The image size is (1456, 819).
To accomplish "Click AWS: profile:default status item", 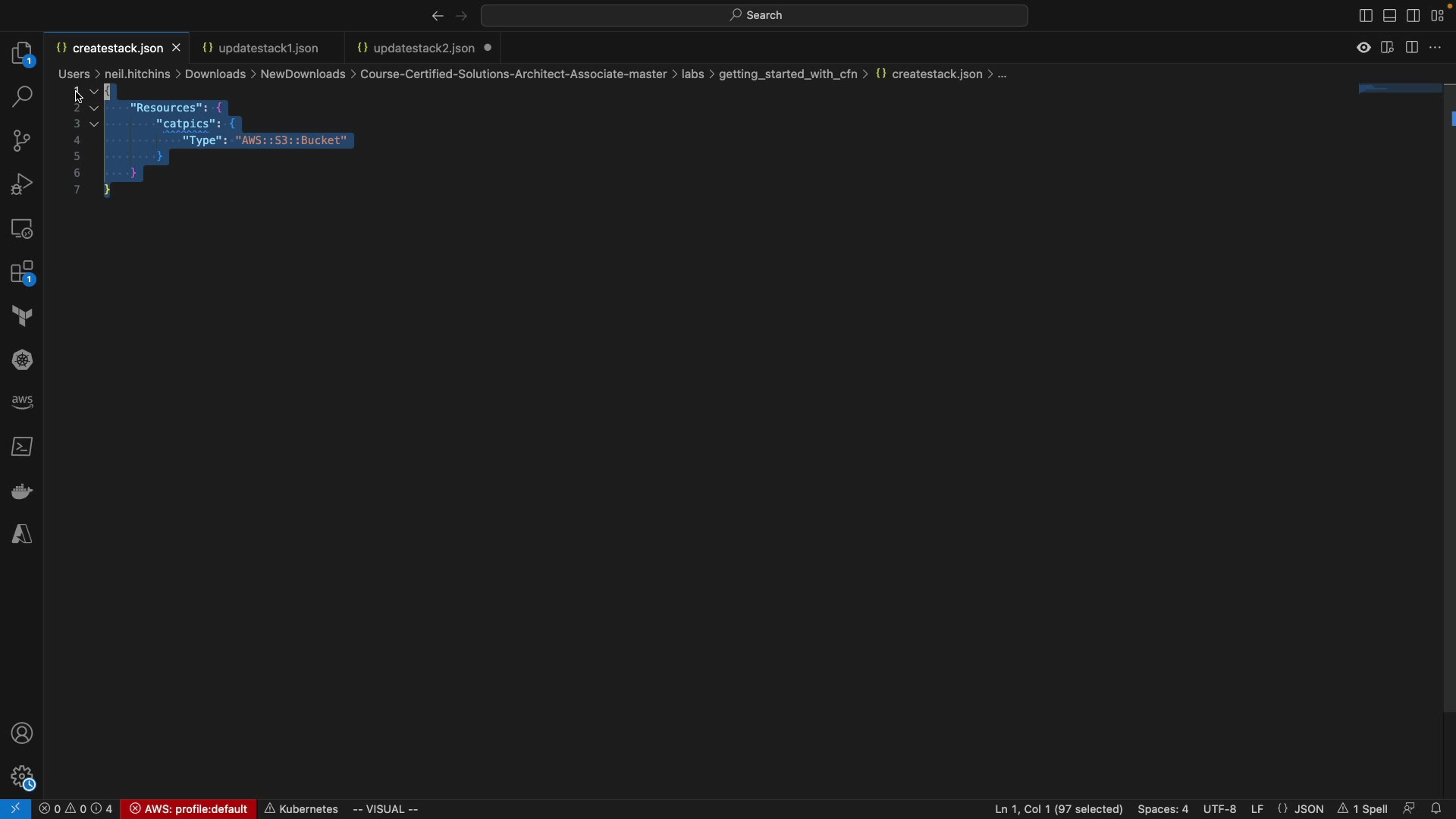I will pyautogui.click(x=189, y=809).
